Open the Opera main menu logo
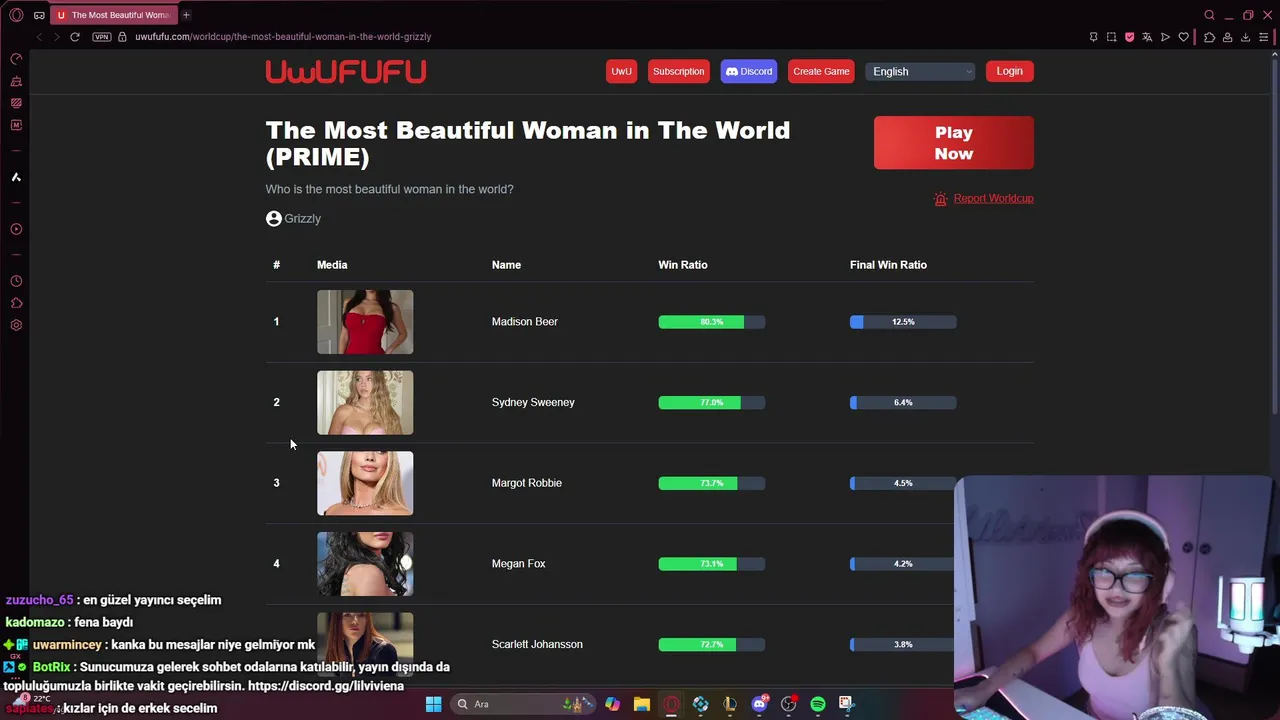1280x720 pixels. coord(16,15)
